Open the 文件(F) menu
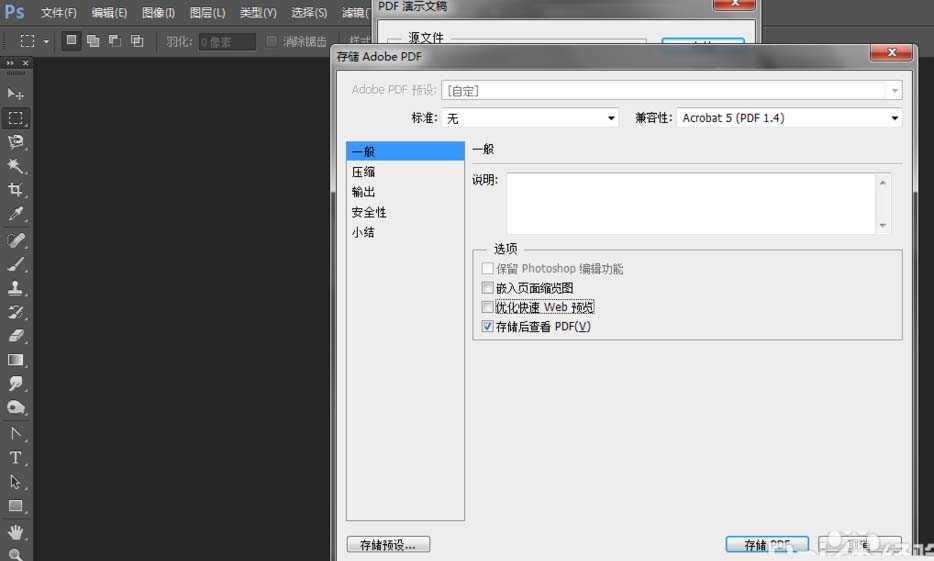Screen dimensions: 934x561 tap(58, 13)
